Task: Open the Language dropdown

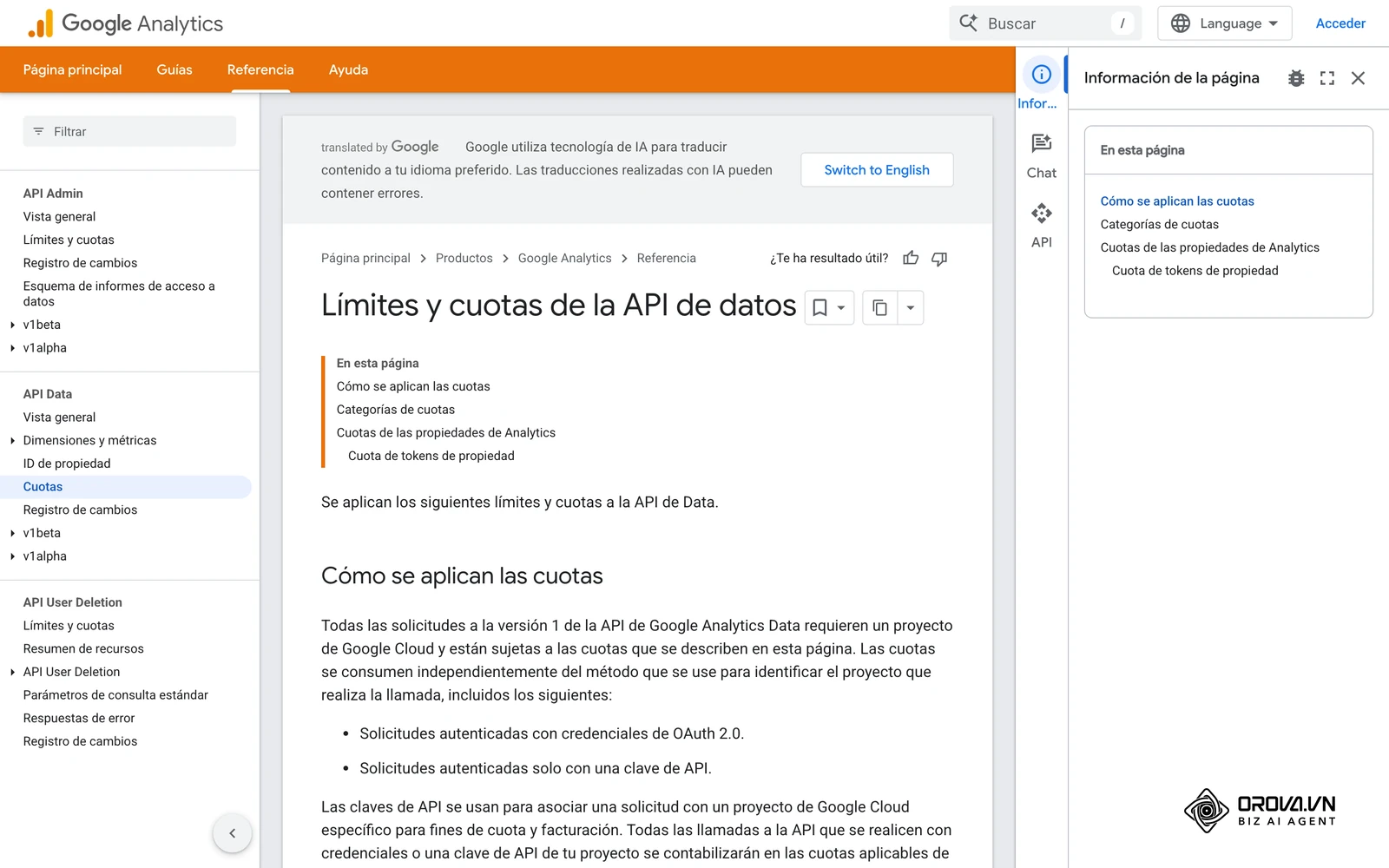Action: pos(1224,23)
